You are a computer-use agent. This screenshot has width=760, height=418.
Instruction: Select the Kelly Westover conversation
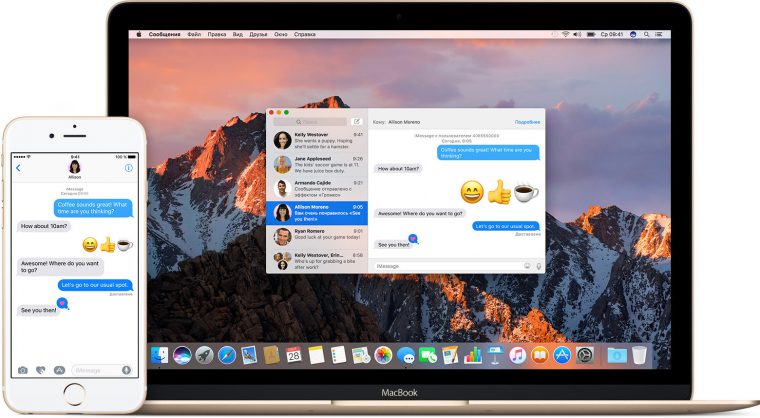tap(317, 141)
